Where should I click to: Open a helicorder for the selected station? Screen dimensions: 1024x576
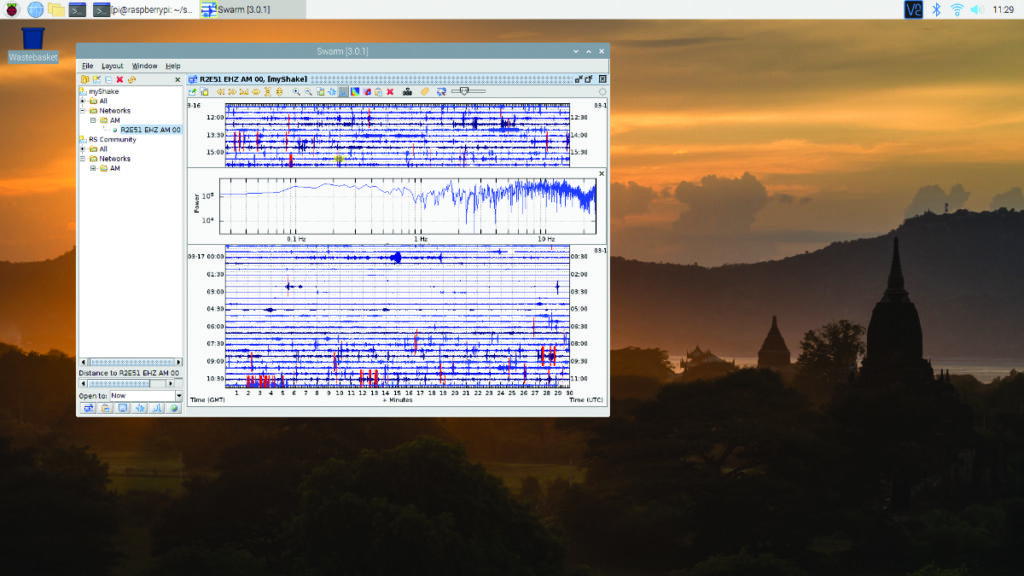(88, 408)
